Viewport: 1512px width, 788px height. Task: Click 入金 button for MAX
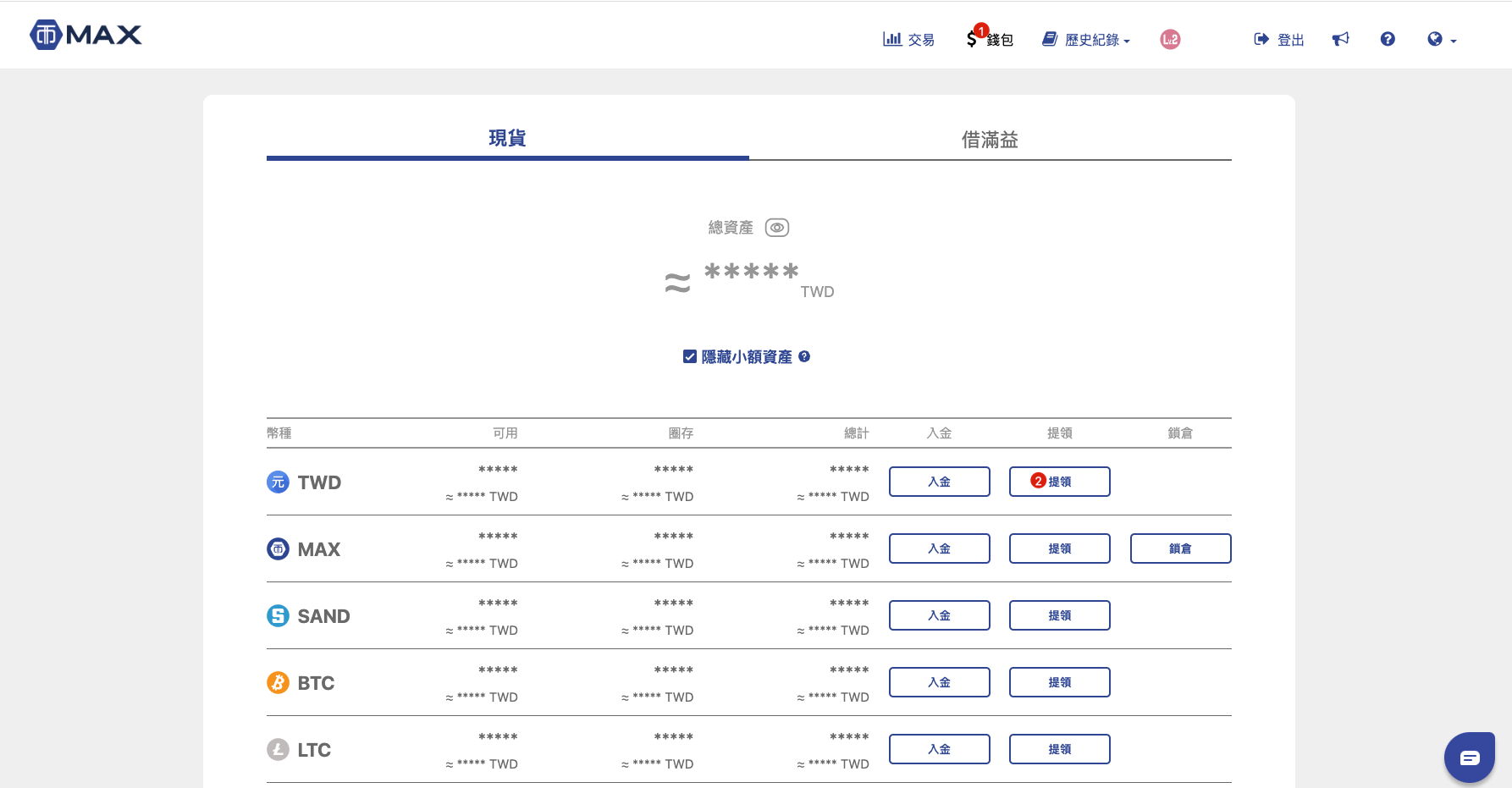pos(940,548)
